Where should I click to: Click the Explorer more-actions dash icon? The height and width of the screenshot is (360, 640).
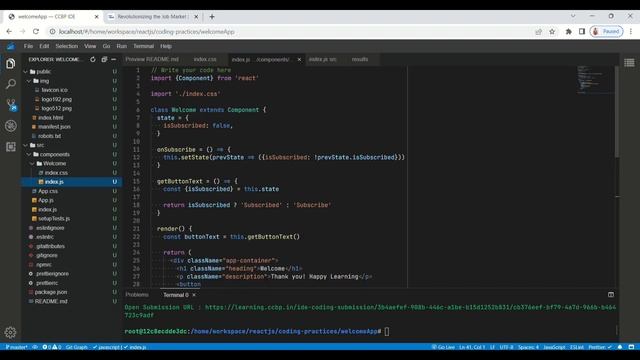(114, 60)
